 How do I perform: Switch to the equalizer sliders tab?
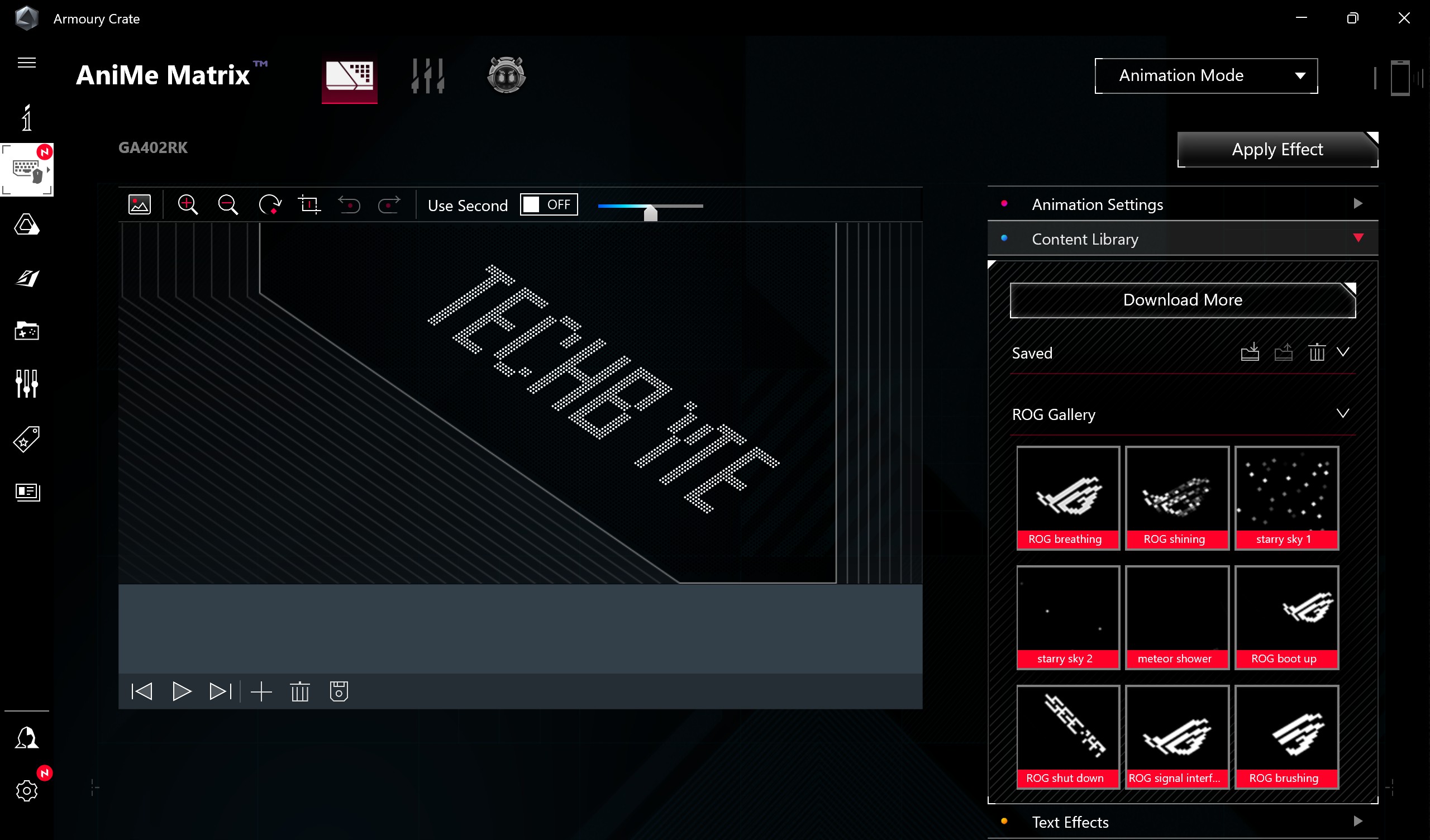pyautogui.click(x=428, y=75)
